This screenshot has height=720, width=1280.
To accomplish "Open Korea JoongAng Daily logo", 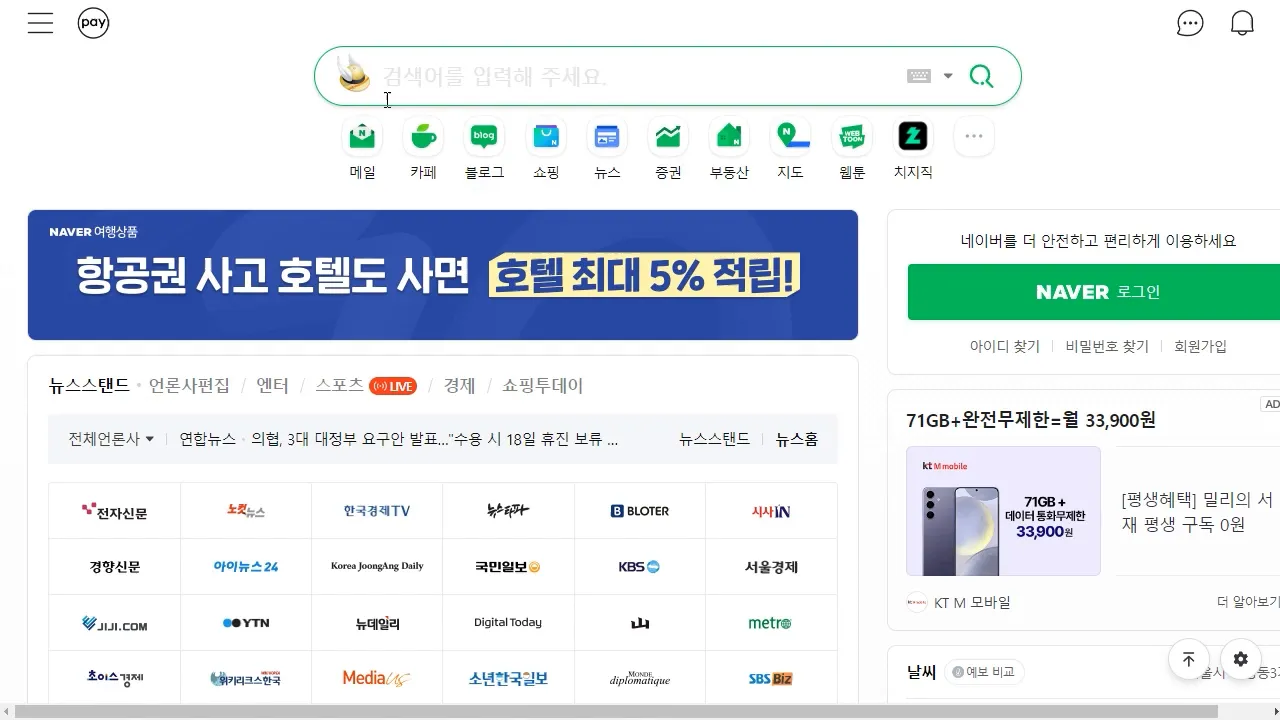I will (x=377, y=567).
